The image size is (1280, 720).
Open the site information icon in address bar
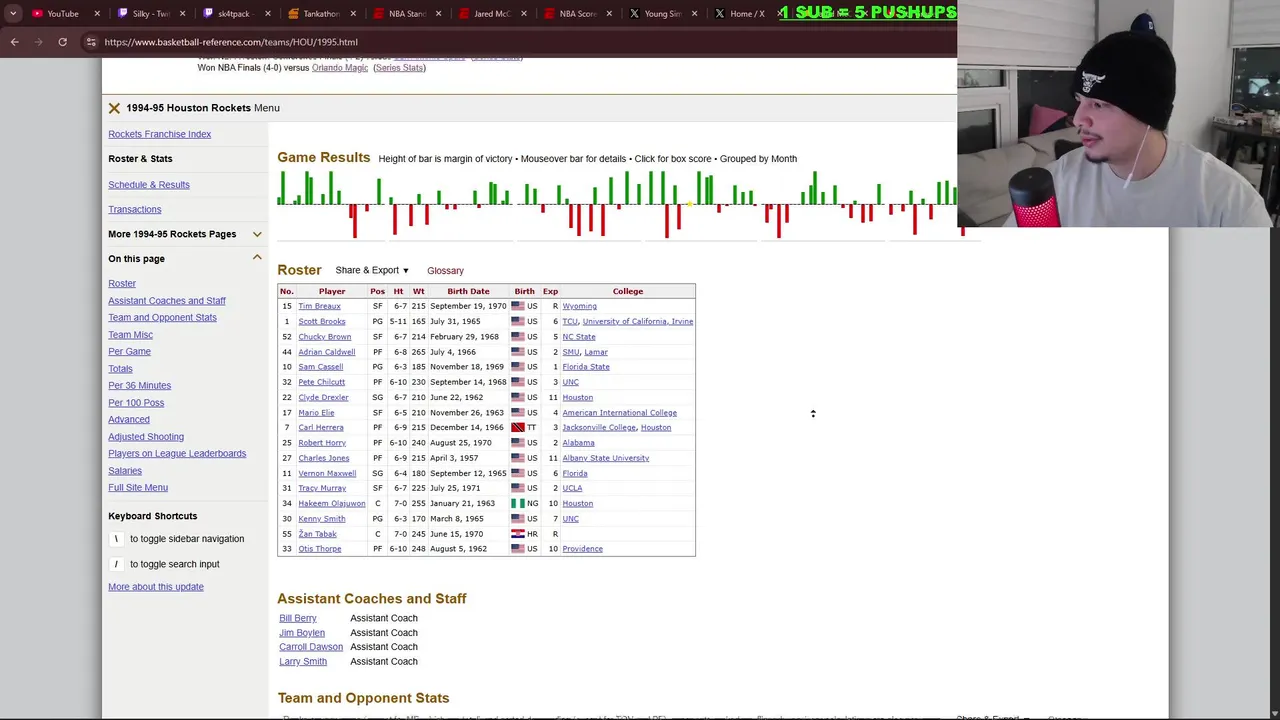[x=91, y=42]
